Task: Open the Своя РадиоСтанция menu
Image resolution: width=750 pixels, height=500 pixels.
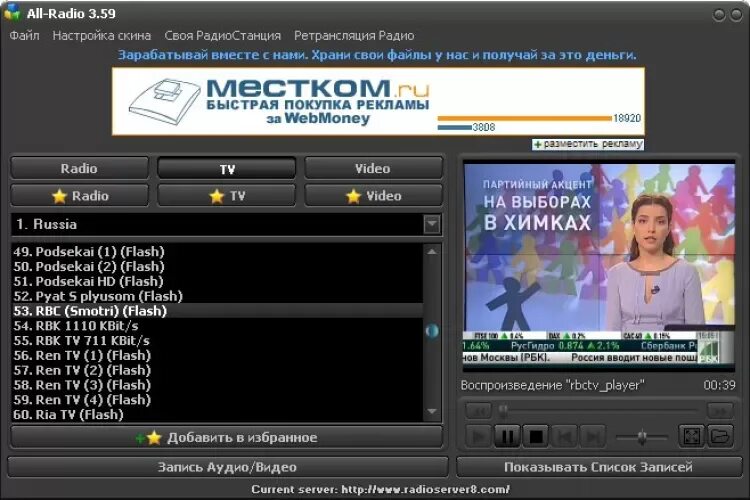Action: pyautogui.click(x=222, y=36)
